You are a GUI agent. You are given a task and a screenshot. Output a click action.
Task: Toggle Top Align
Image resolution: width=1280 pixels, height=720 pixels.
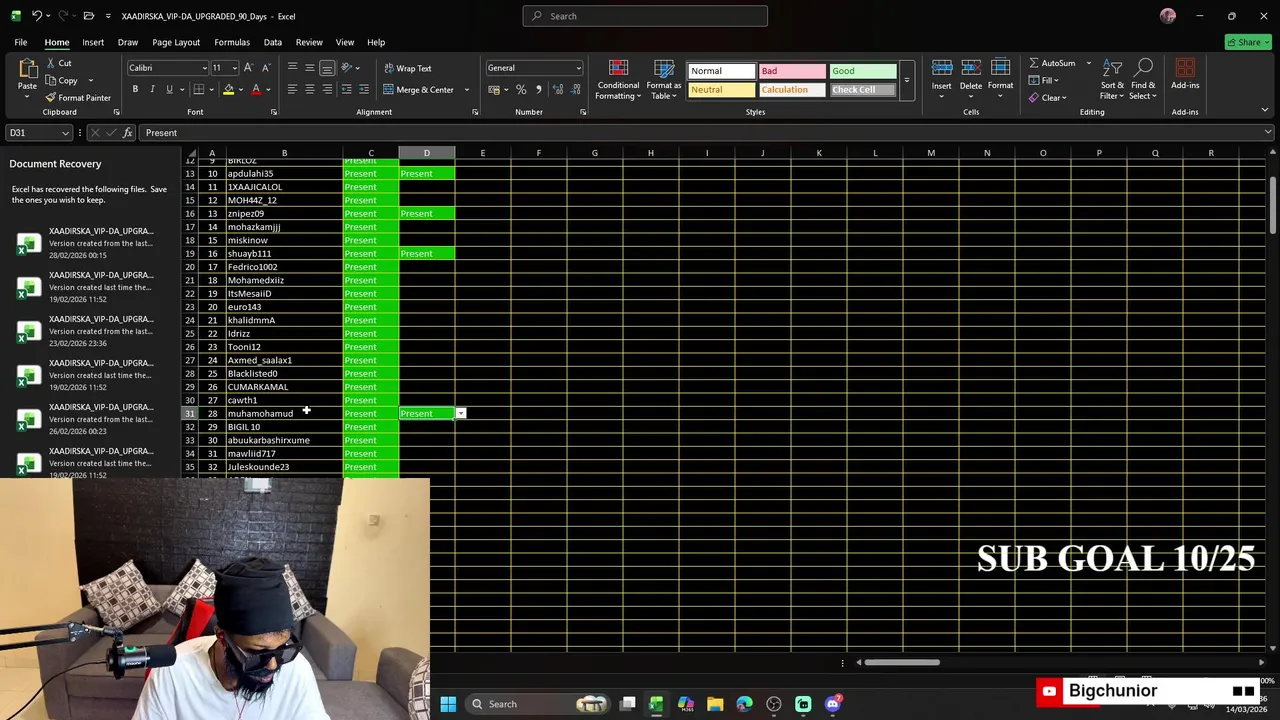coord(292,68)
